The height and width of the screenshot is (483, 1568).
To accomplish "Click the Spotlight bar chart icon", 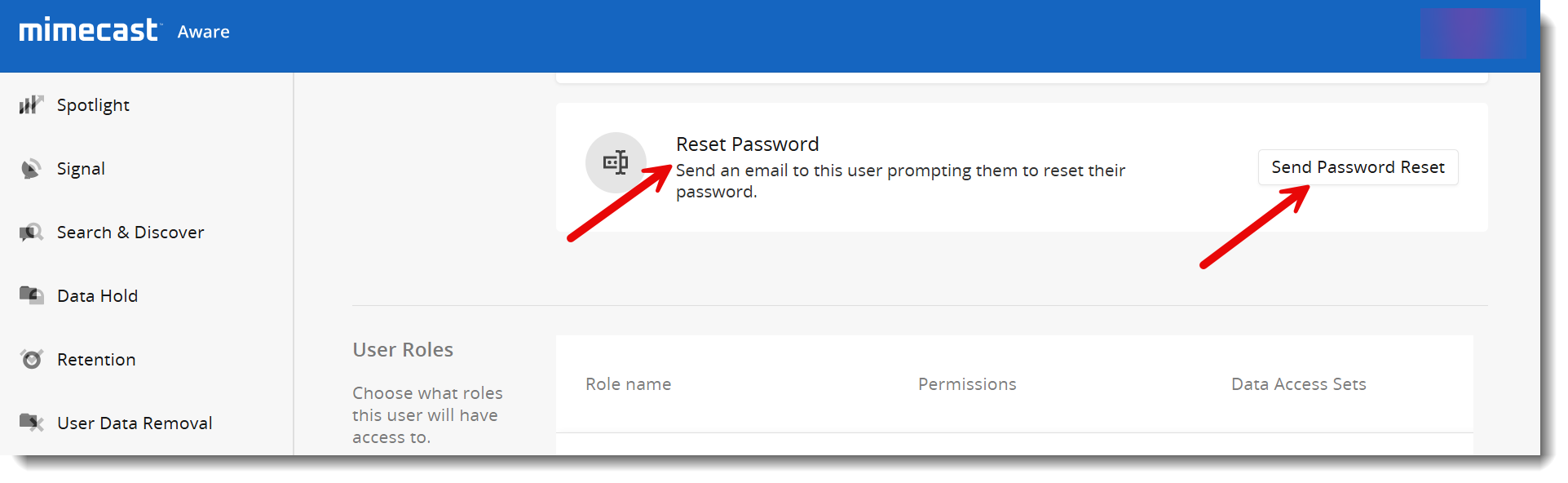I will [x=31, y=104].
